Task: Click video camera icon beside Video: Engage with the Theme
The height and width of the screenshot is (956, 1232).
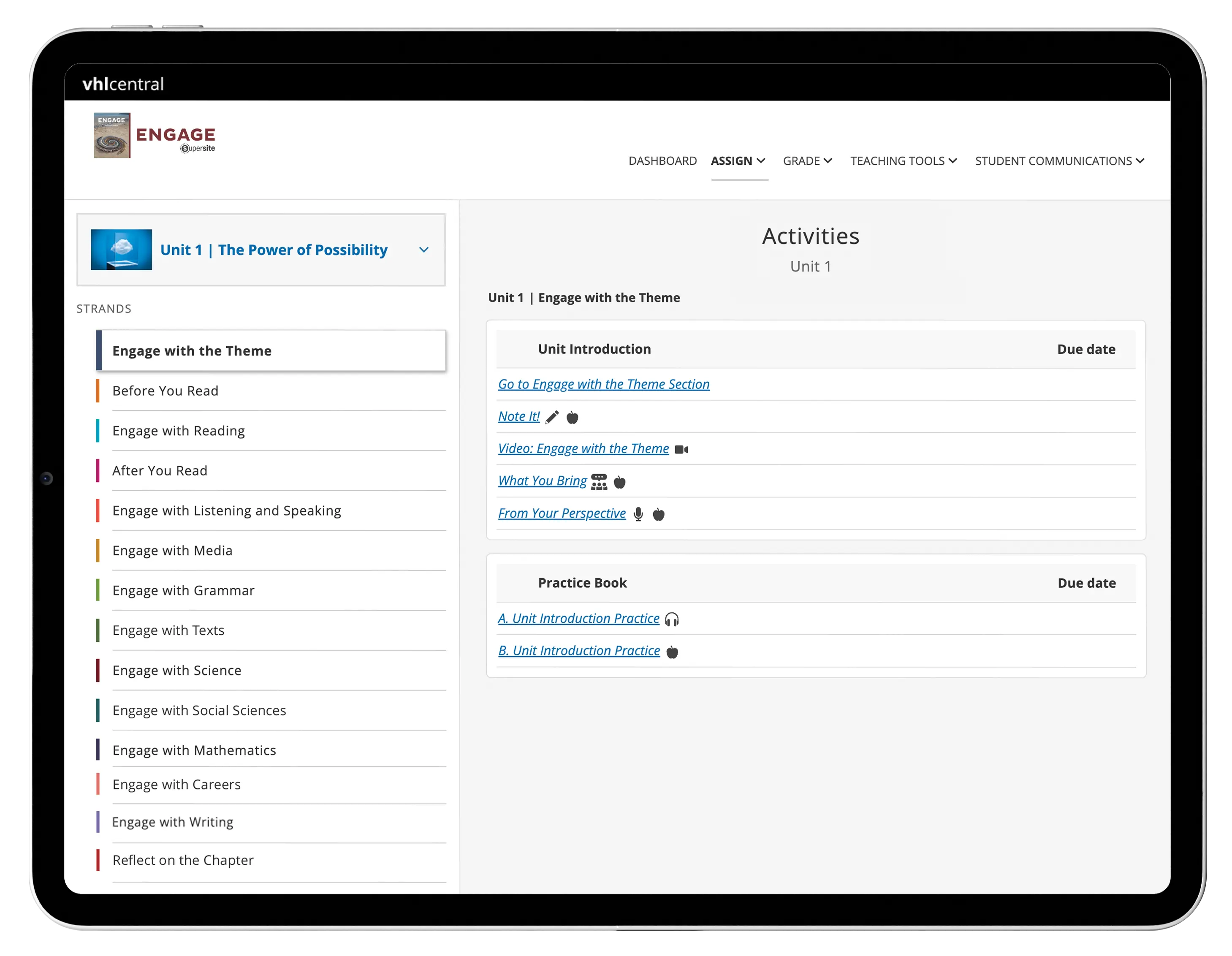Action: tap(681, 450)
